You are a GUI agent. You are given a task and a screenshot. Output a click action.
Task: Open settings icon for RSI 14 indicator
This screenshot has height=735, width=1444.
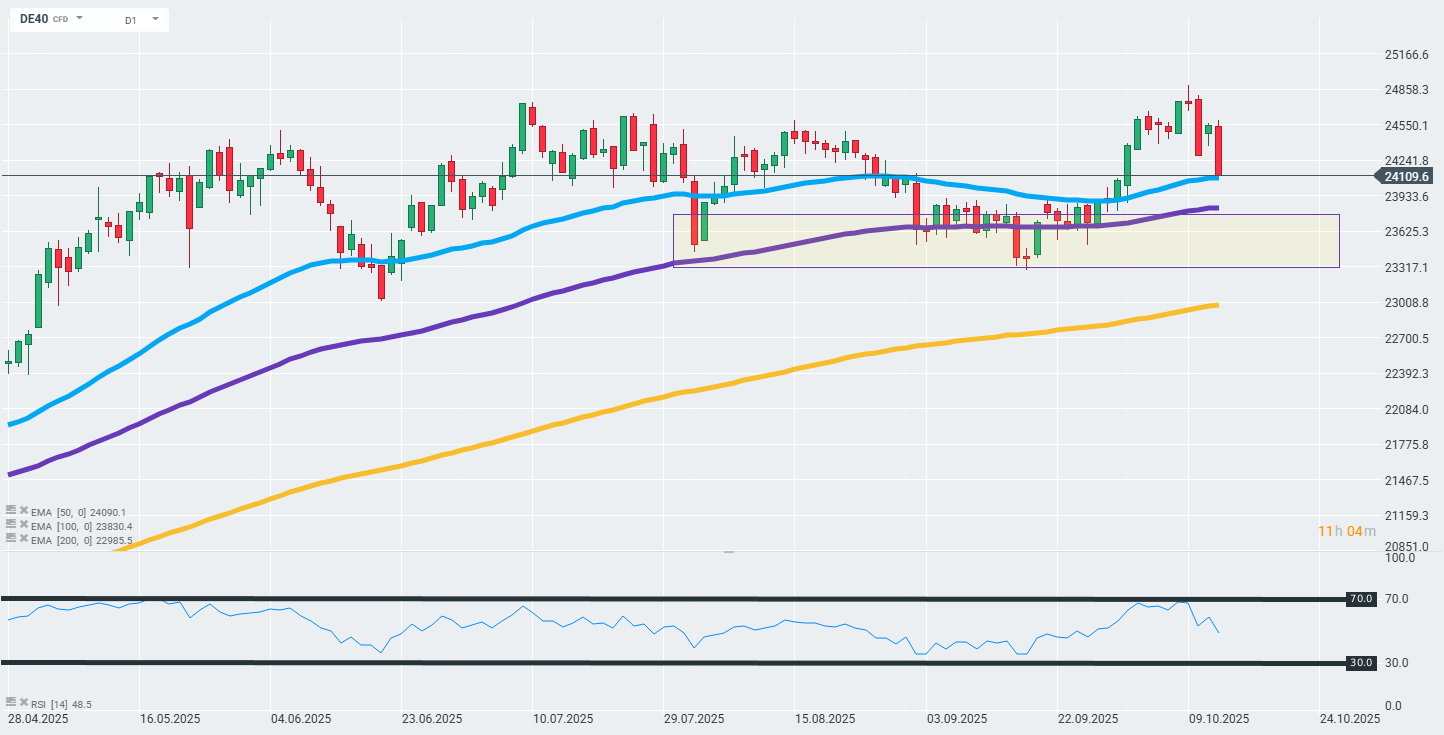tap(11, 703)
